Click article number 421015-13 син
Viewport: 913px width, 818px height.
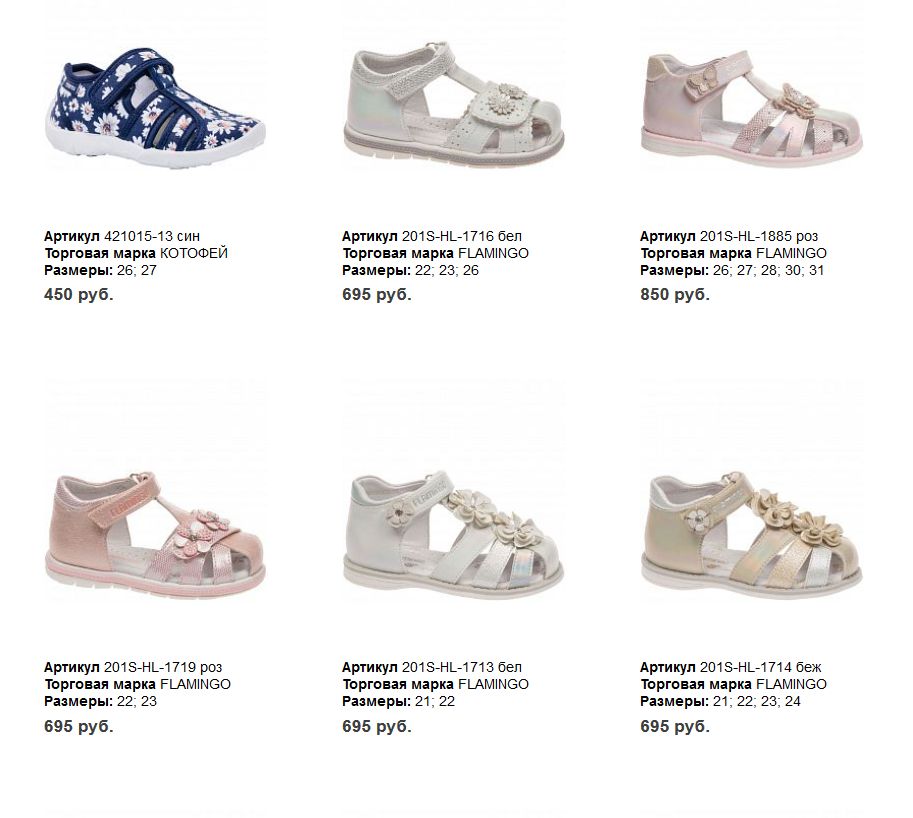151,236
